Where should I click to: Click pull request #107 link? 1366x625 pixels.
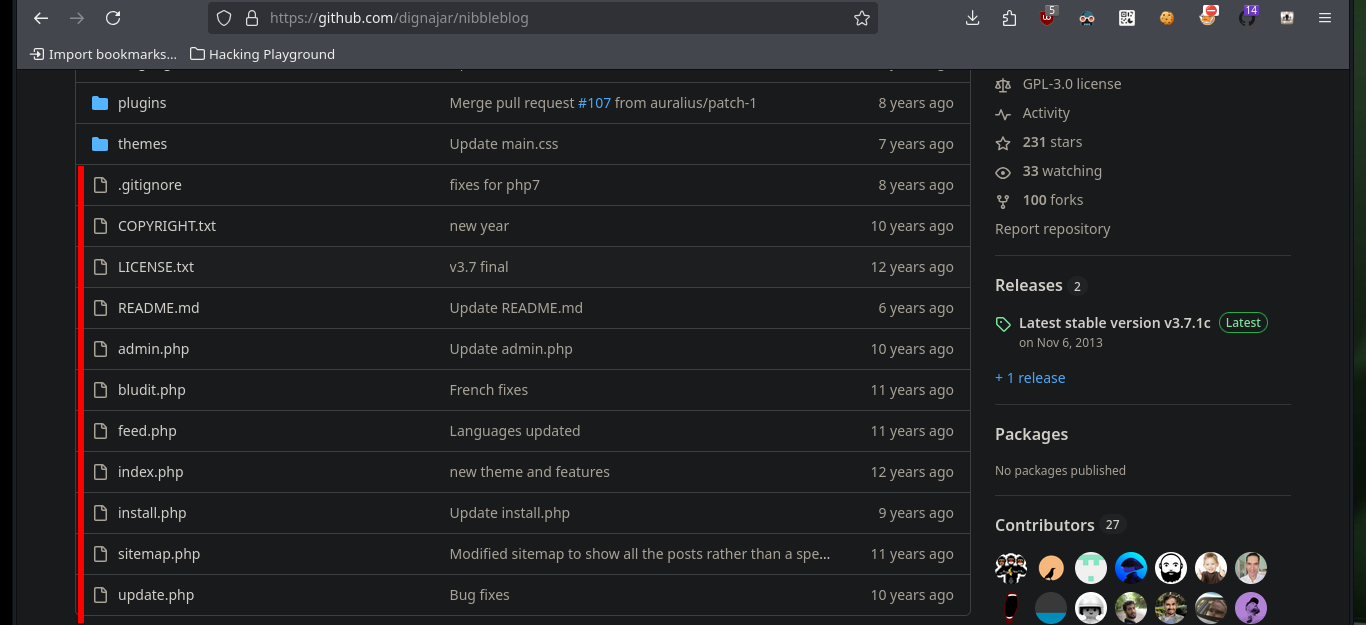click(x=594, y=103)
